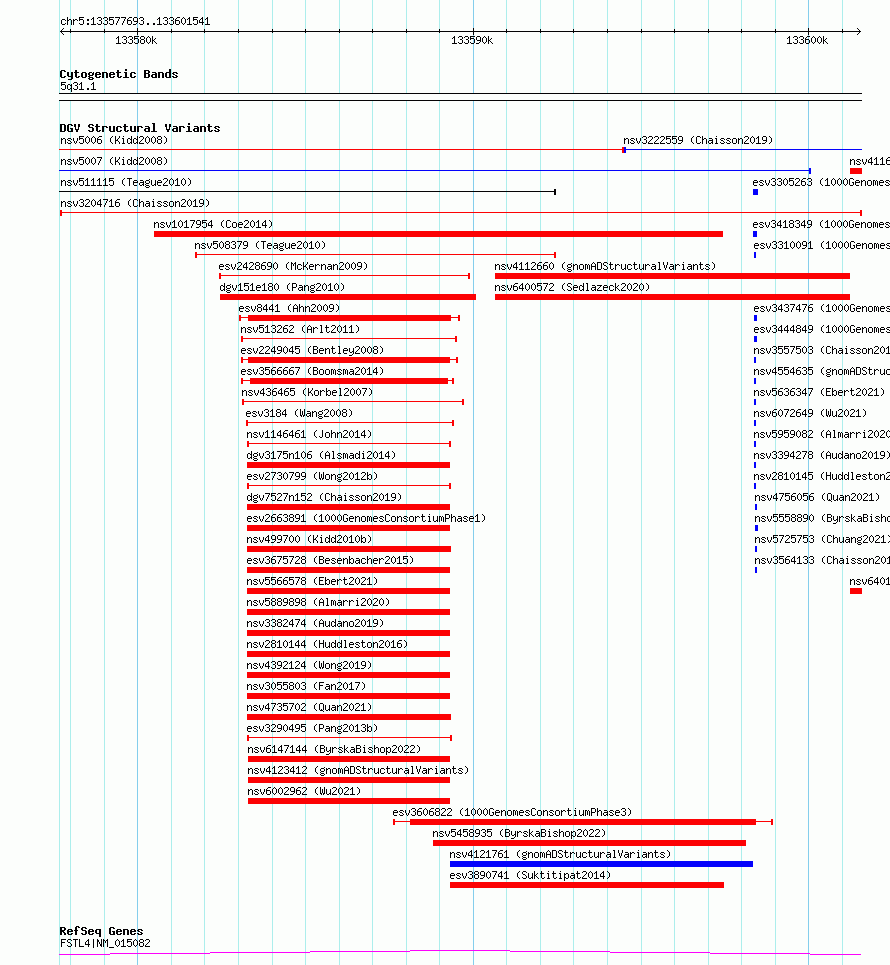The image size is (890, 965).
Task: Click the red bar of nsv1017954 (Coe2014)
Action: coord(438,234)
